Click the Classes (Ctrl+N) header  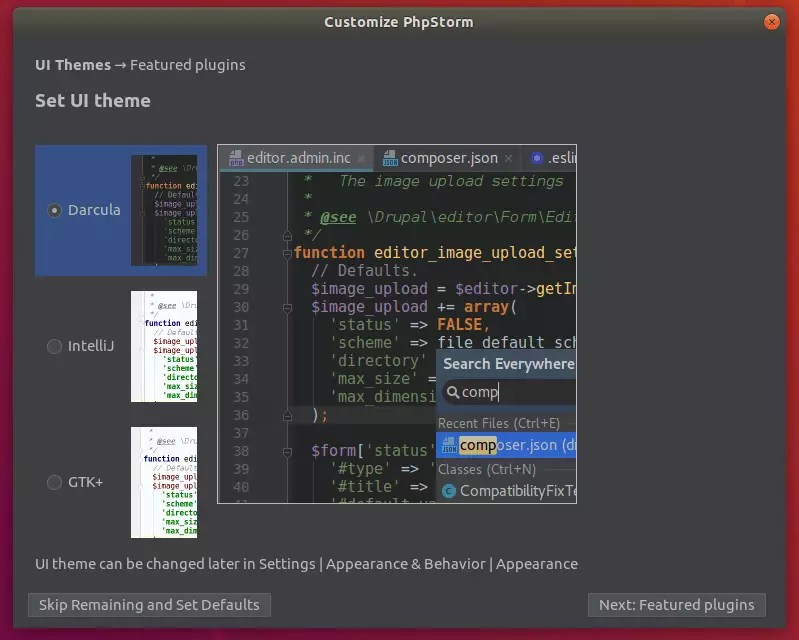487,469
